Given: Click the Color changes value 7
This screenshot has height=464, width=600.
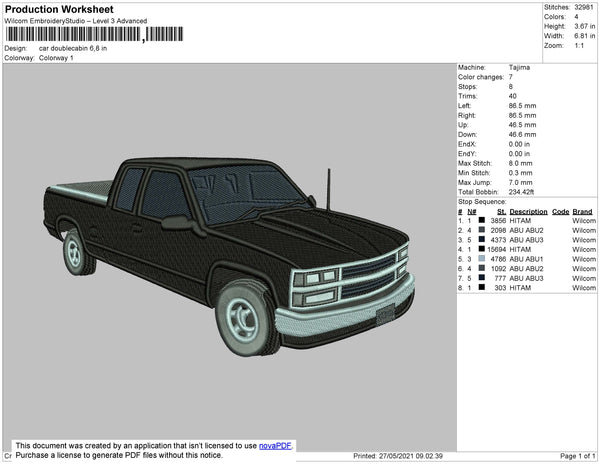Looking at the screenshot, I should click(x=511, y=77).
